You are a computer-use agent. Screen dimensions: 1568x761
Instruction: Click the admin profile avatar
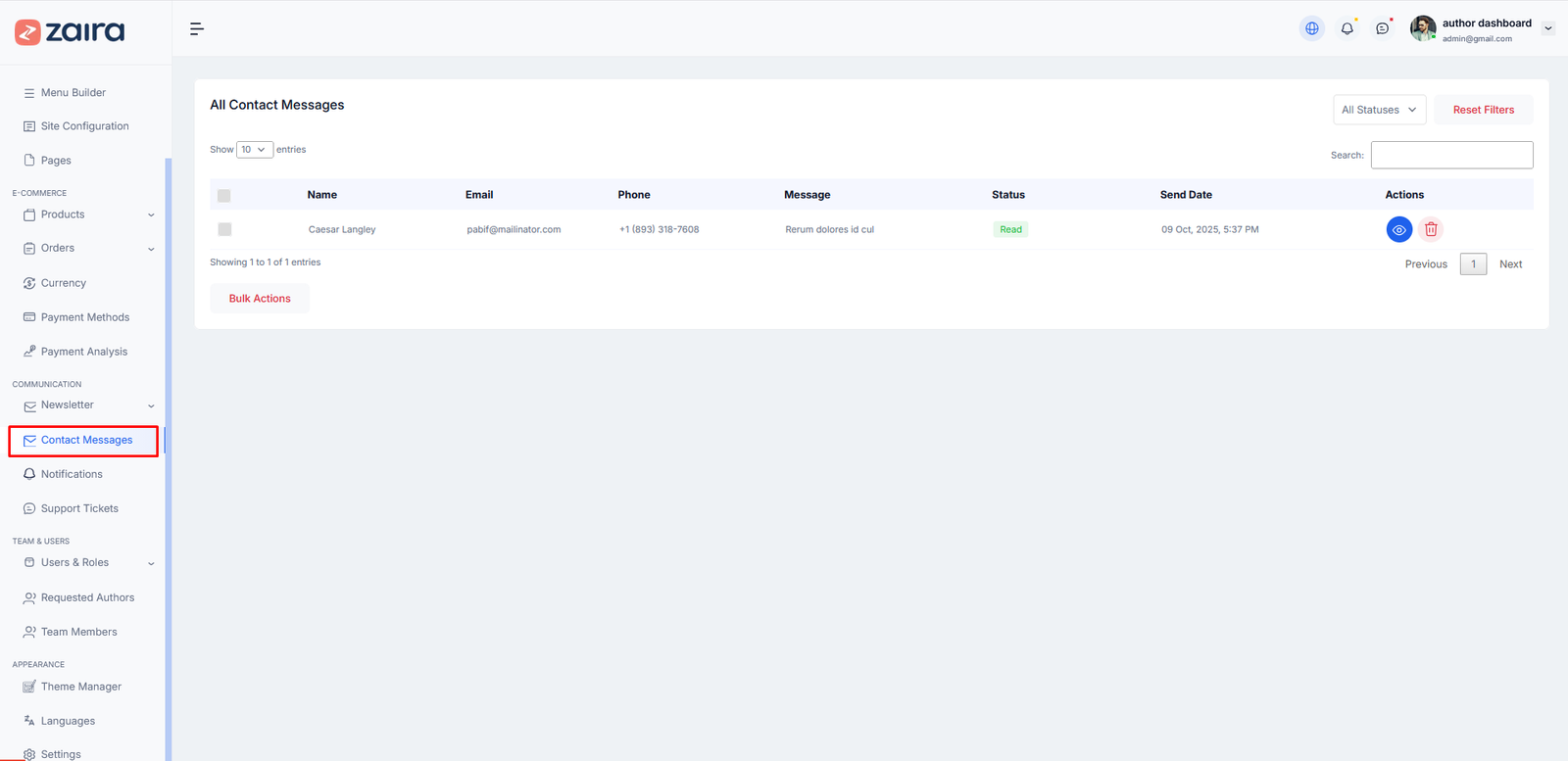(x=1423, y=28)
